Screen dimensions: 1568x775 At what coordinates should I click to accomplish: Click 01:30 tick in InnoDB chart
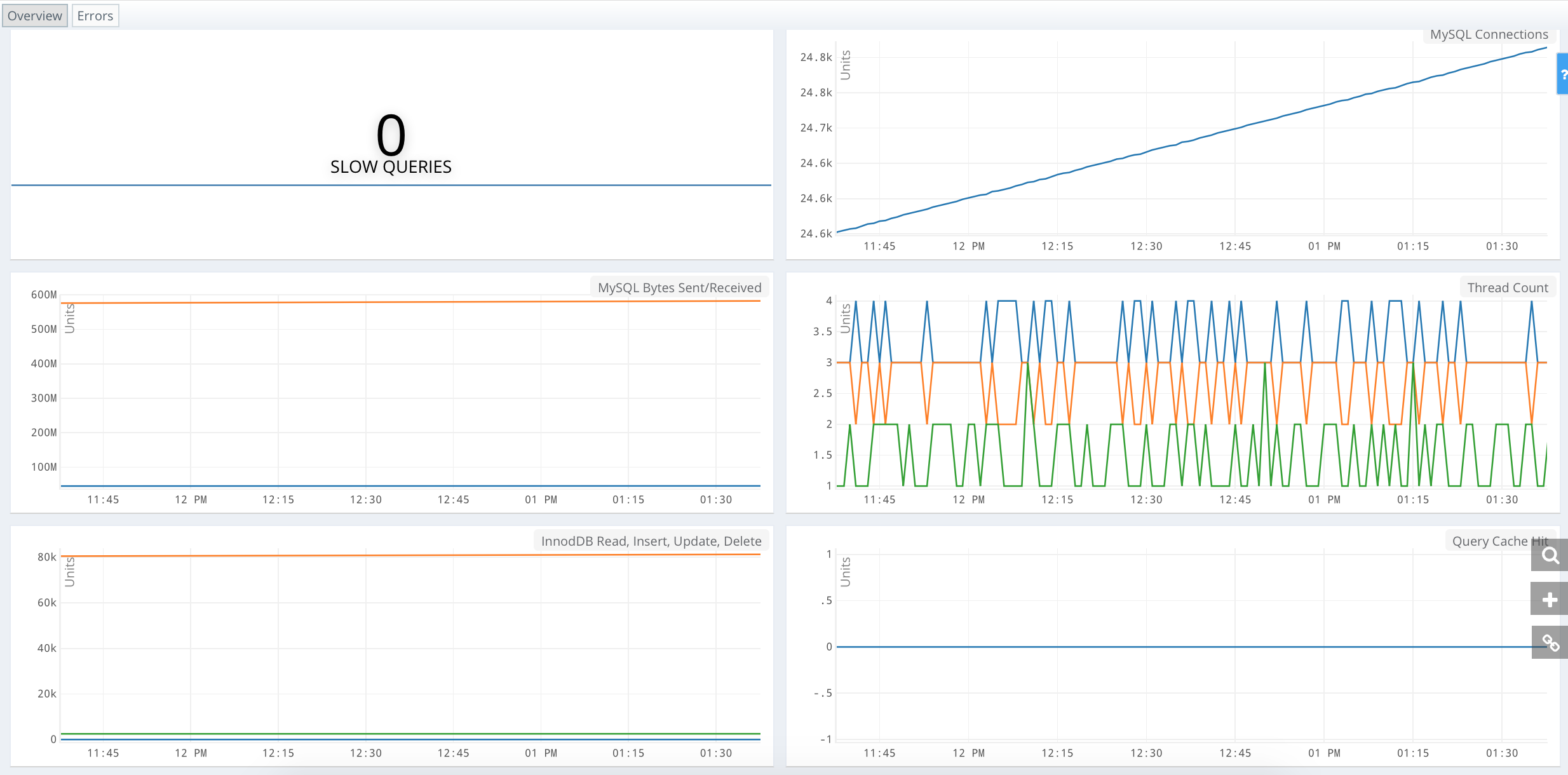click(716, 753)
